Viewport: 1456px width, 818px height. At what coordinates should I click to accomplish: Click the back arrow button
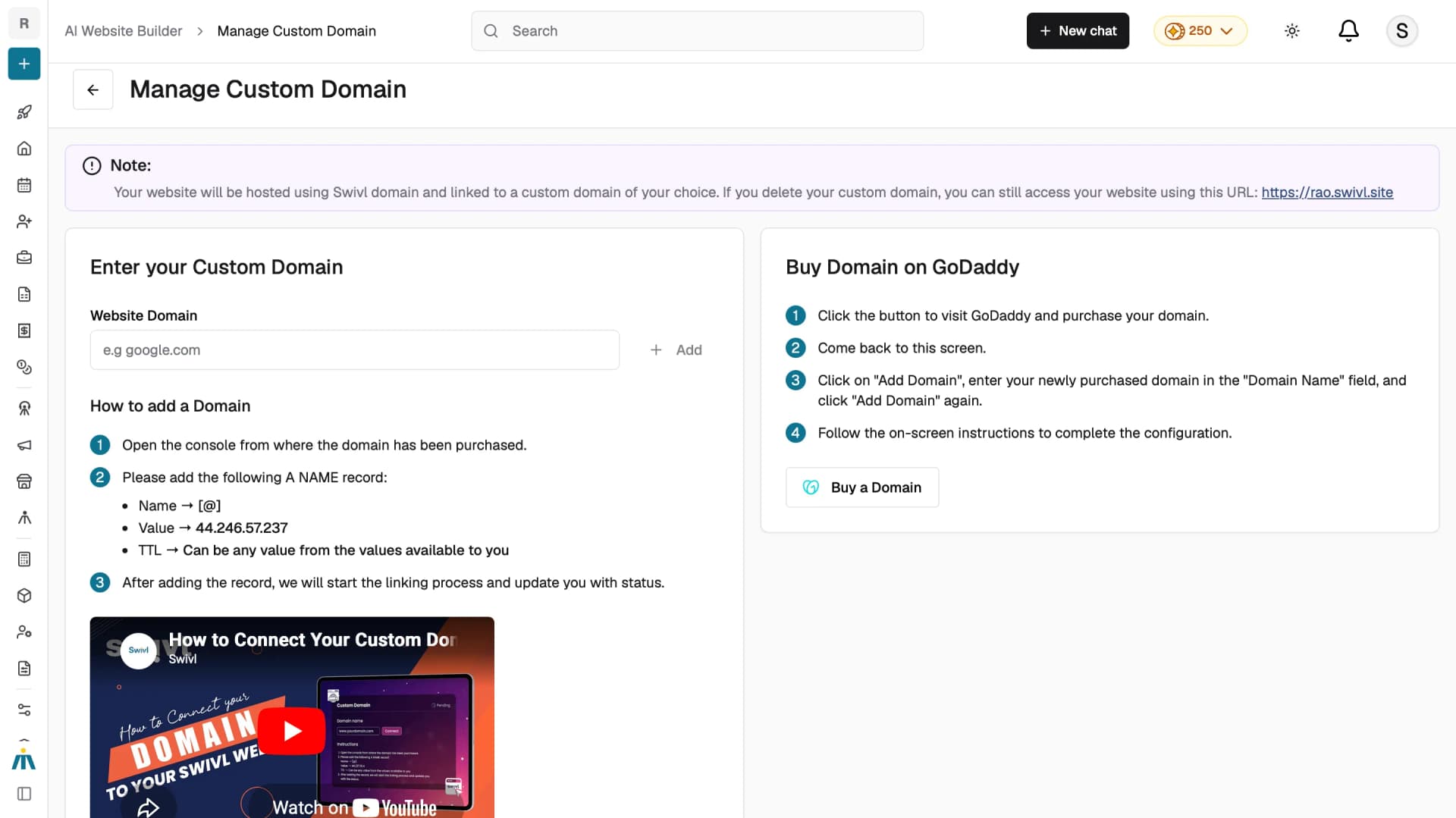[93, 89]
